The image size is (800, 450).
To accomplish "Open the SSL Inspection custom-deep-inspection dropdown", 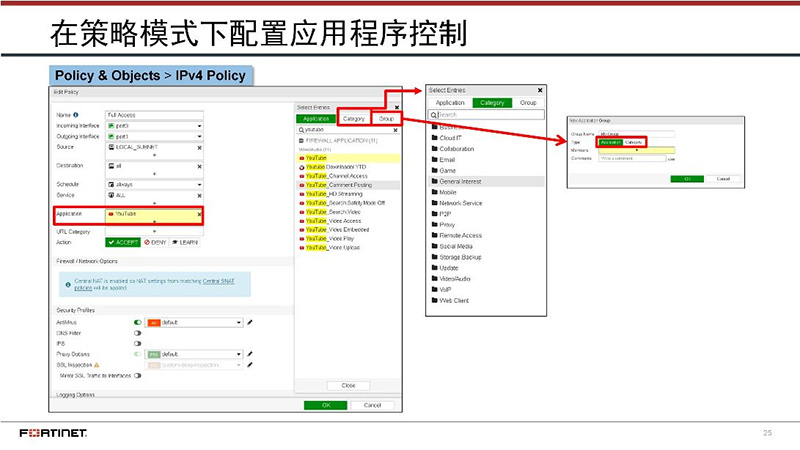I will coord(194,365).
